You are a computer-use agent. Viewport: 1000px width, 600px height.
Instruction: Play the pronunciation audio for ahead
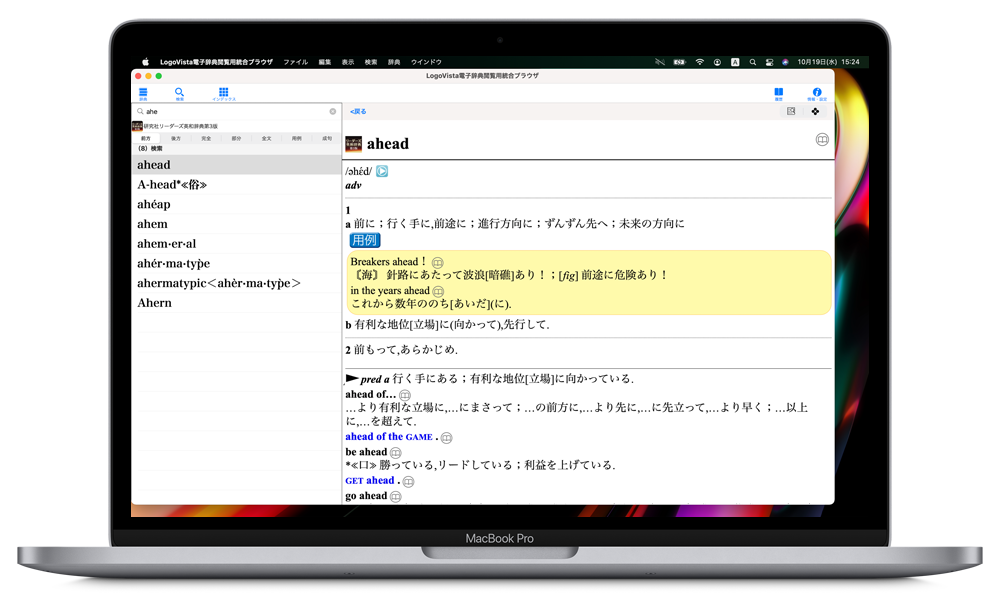point(382,171)
